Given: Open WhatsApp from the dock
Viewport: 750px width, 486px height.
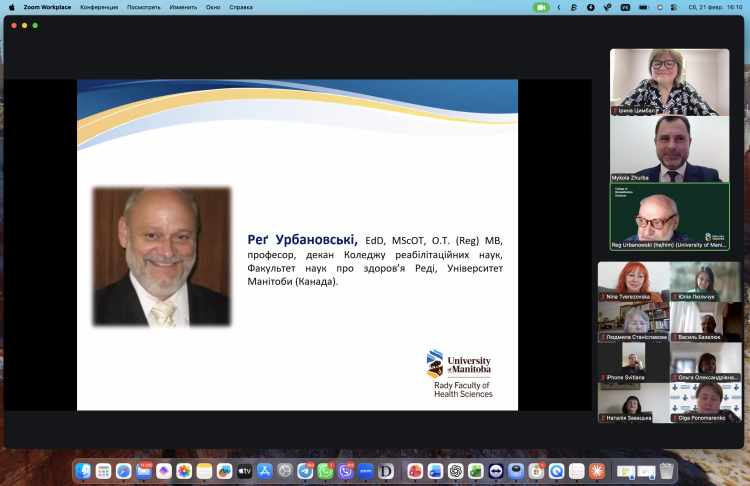Looking at the screenshot, I should [325, 471].
